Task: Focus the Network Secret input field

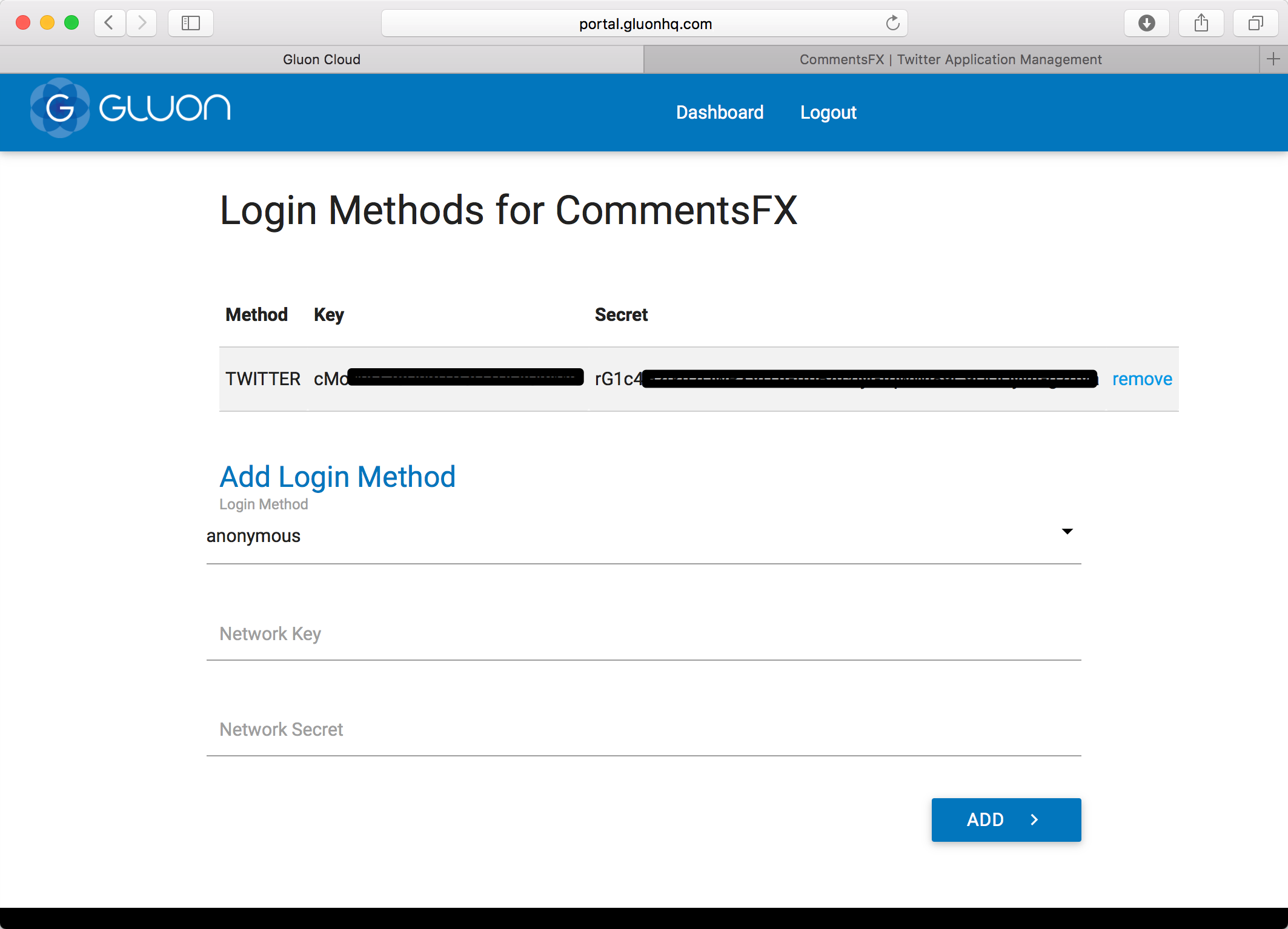Action: coord(643,730)
